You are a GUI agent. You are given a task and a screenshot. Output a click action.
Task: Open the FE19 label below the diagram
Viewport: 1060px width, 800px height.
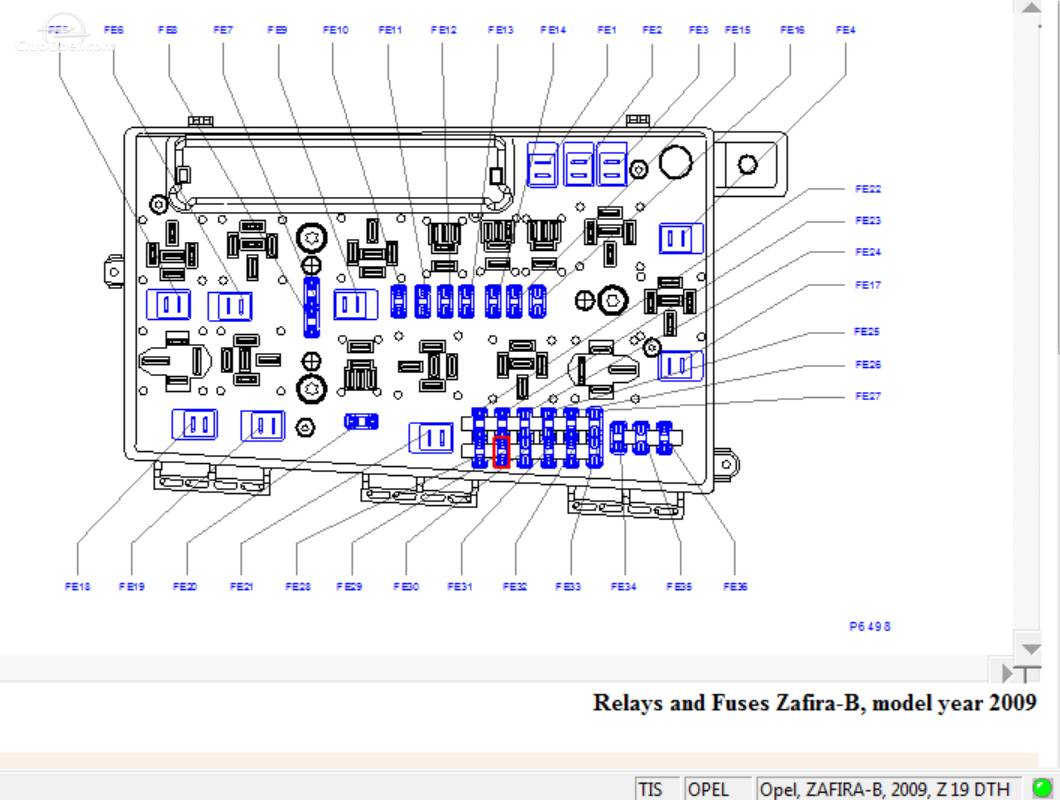pos(132,586)
